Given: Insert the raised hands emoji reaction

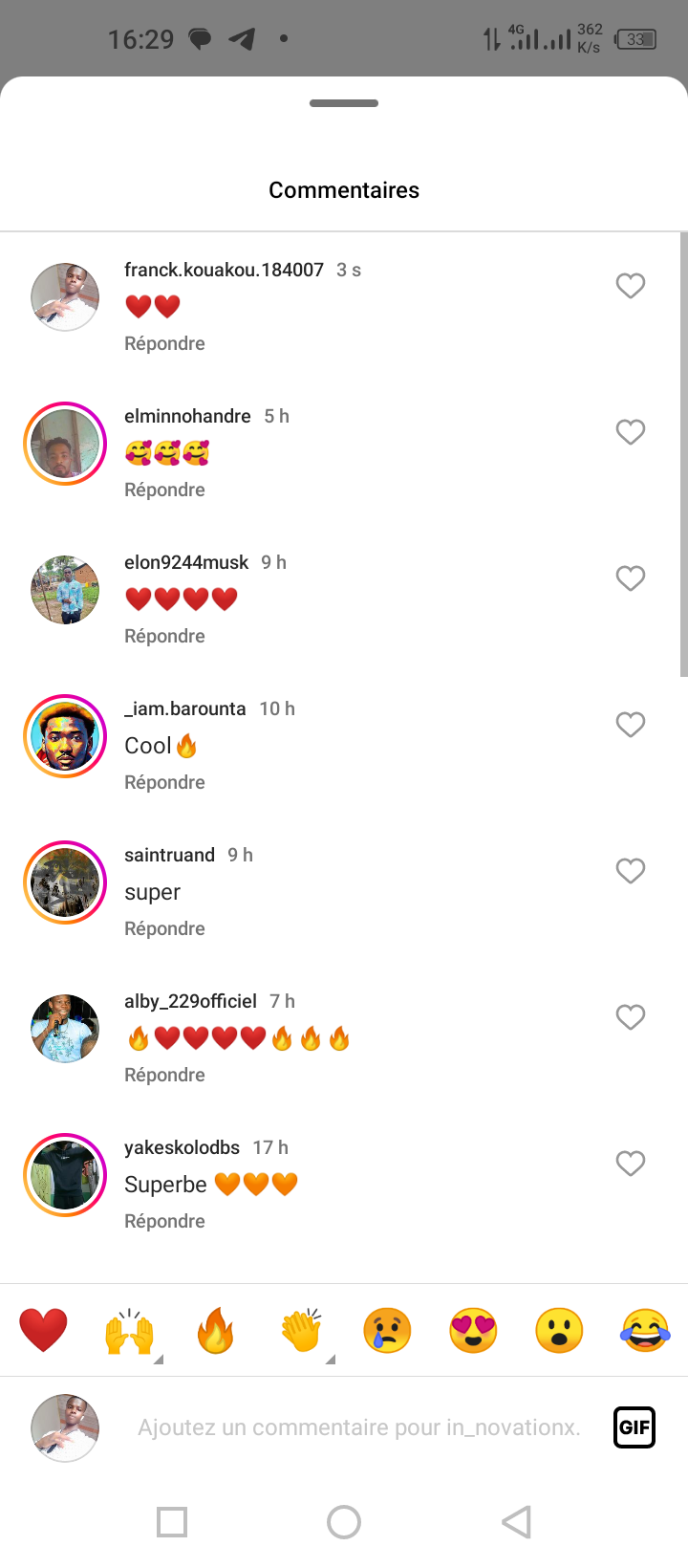Looking at the screenshot, I should [129, 1330].
